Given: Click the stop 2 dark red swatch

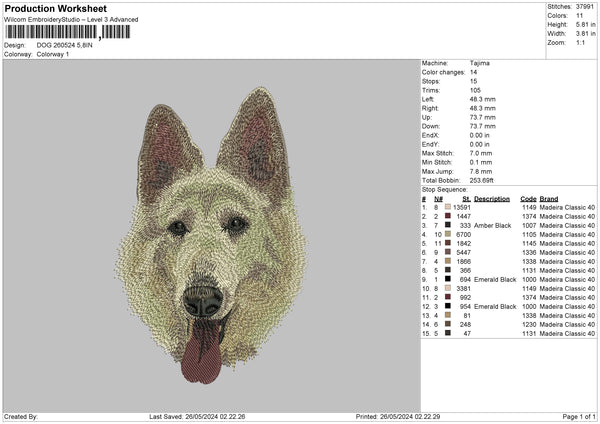Looking at the screenshot, I should click(x=447, y=216).
